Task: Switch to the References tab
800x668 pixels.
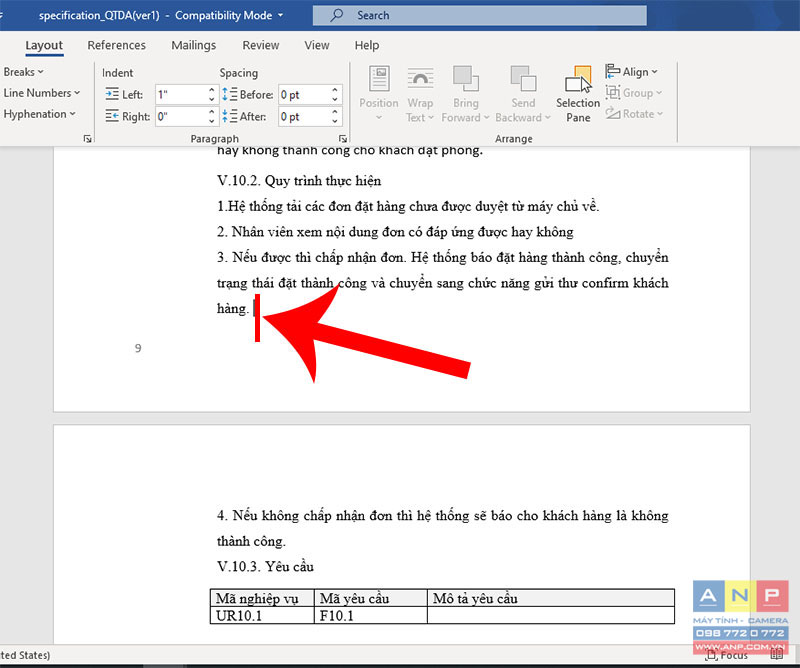Action: point(116,45)
